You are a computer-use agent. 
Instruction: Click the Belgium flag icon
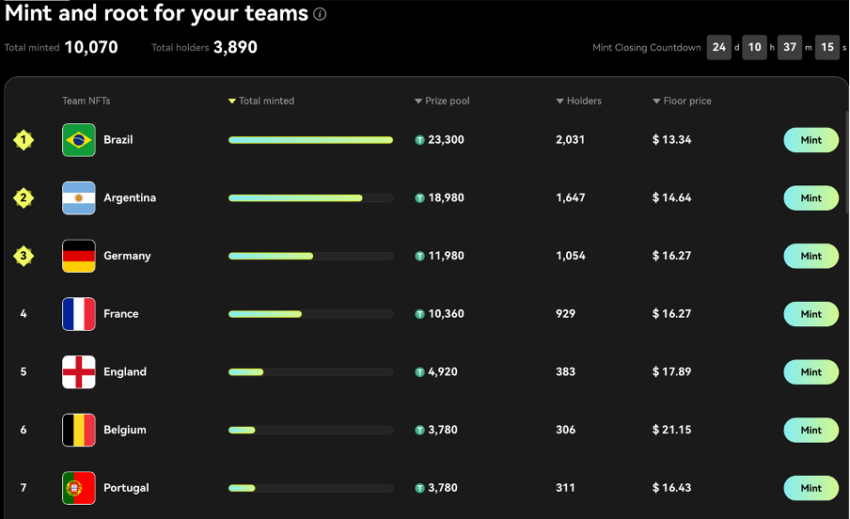[x=79, y=430]
